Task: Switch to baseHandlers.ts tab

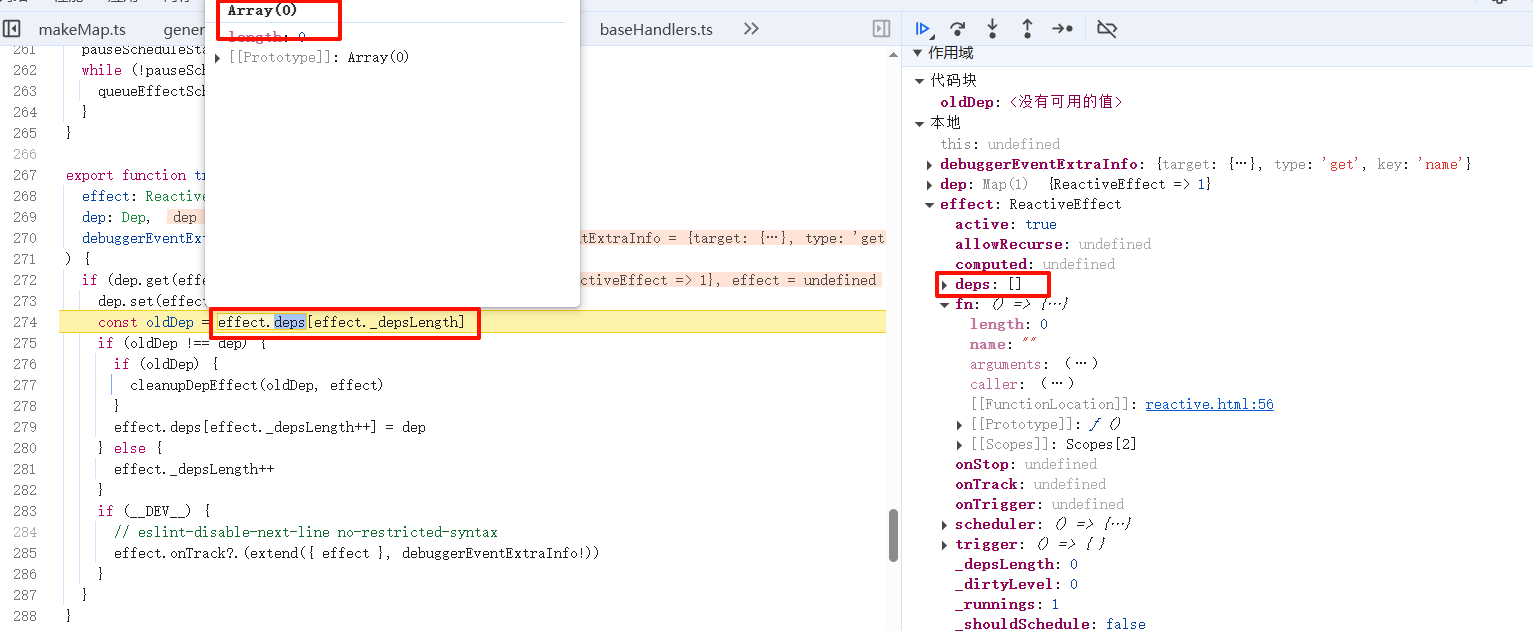Action: (656, 29)
